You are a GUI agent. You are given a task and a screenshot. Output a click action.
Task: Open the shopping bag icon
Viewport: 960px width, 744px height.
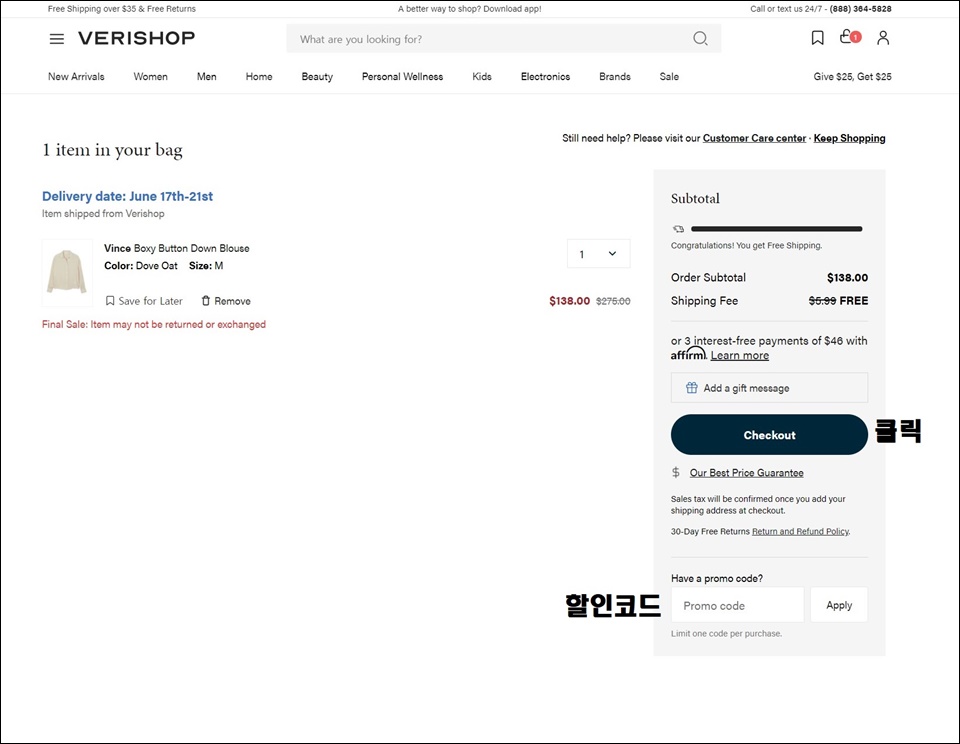coord(846,37)
